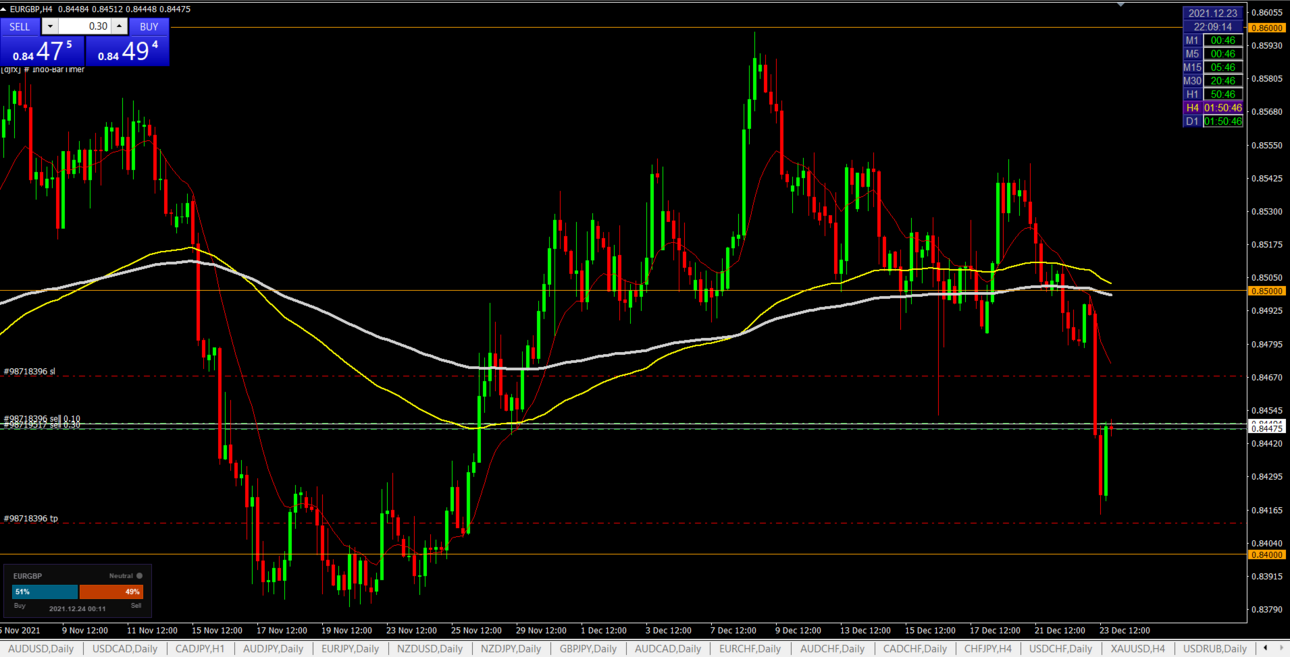Image resolution: width=1290 pixels, height=657 pixels.
Task: Hit the BUY one-click trading button
Action: coord(148,27)
